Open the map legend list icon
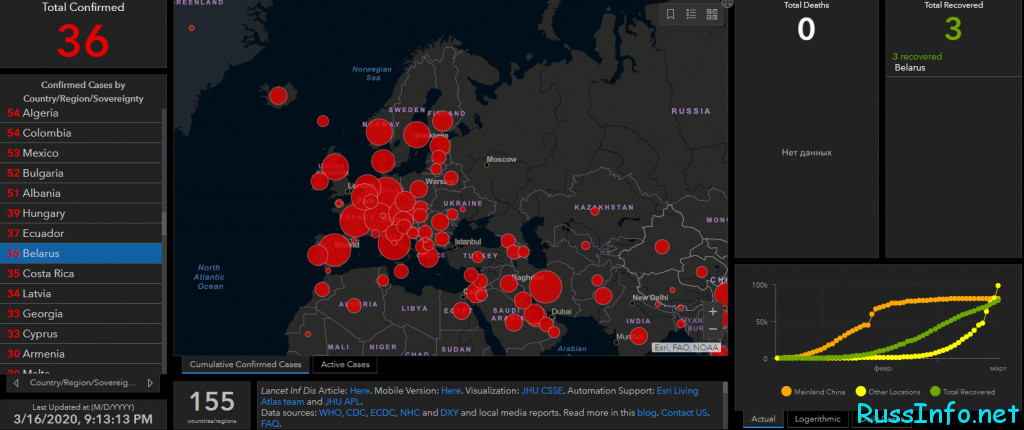The image size is (1024, 430). coord(691,14)
